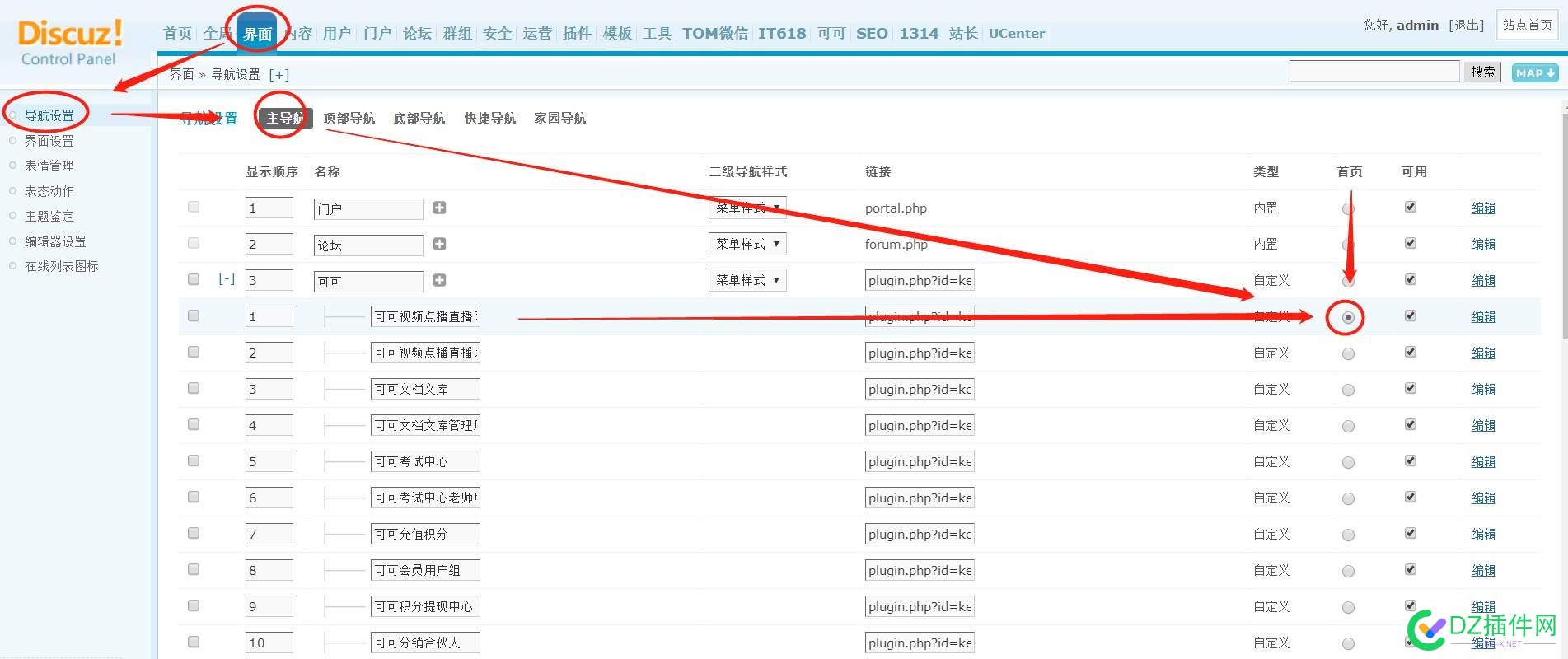
Task: Click 编辑 link for 可可文档文库 row
Action: coord(1483,390)
